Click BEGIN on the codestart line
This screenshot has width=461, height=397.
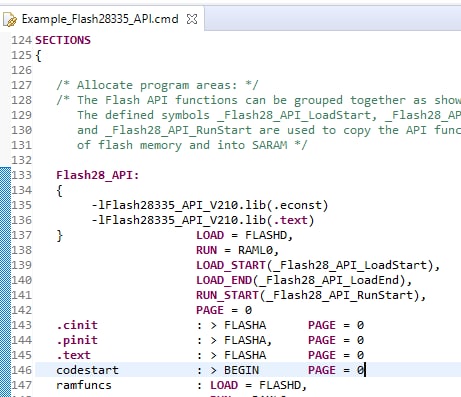click(x=241, y=370)
